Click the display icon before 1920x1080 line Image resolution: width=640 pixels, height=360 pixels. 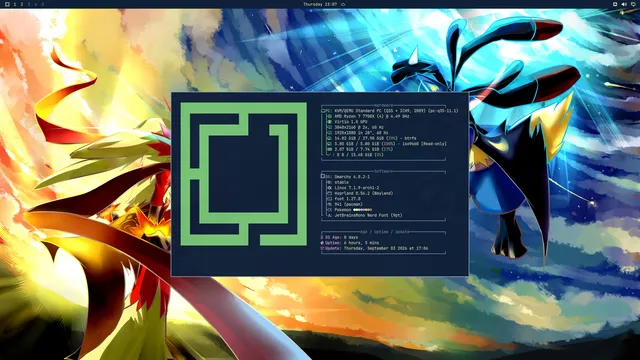[x=329, y=133]
